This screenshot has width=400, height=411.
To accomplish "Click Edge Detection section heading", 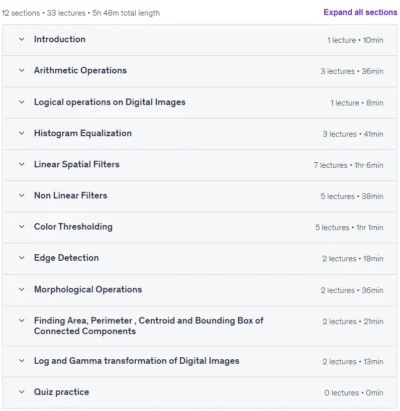I will pos(66,258).
